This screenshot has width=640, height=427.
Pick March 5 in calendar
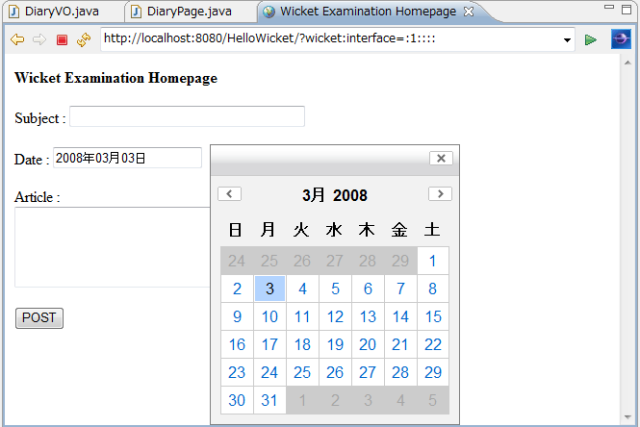[335, 289]
